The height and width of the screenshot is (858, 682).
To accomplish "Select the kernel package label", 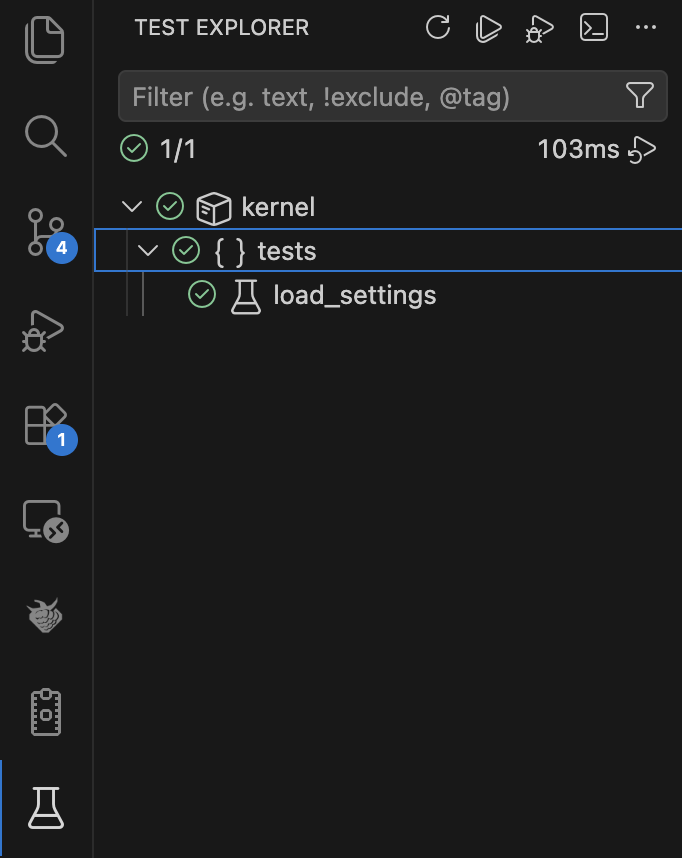I will click(278, 207).
